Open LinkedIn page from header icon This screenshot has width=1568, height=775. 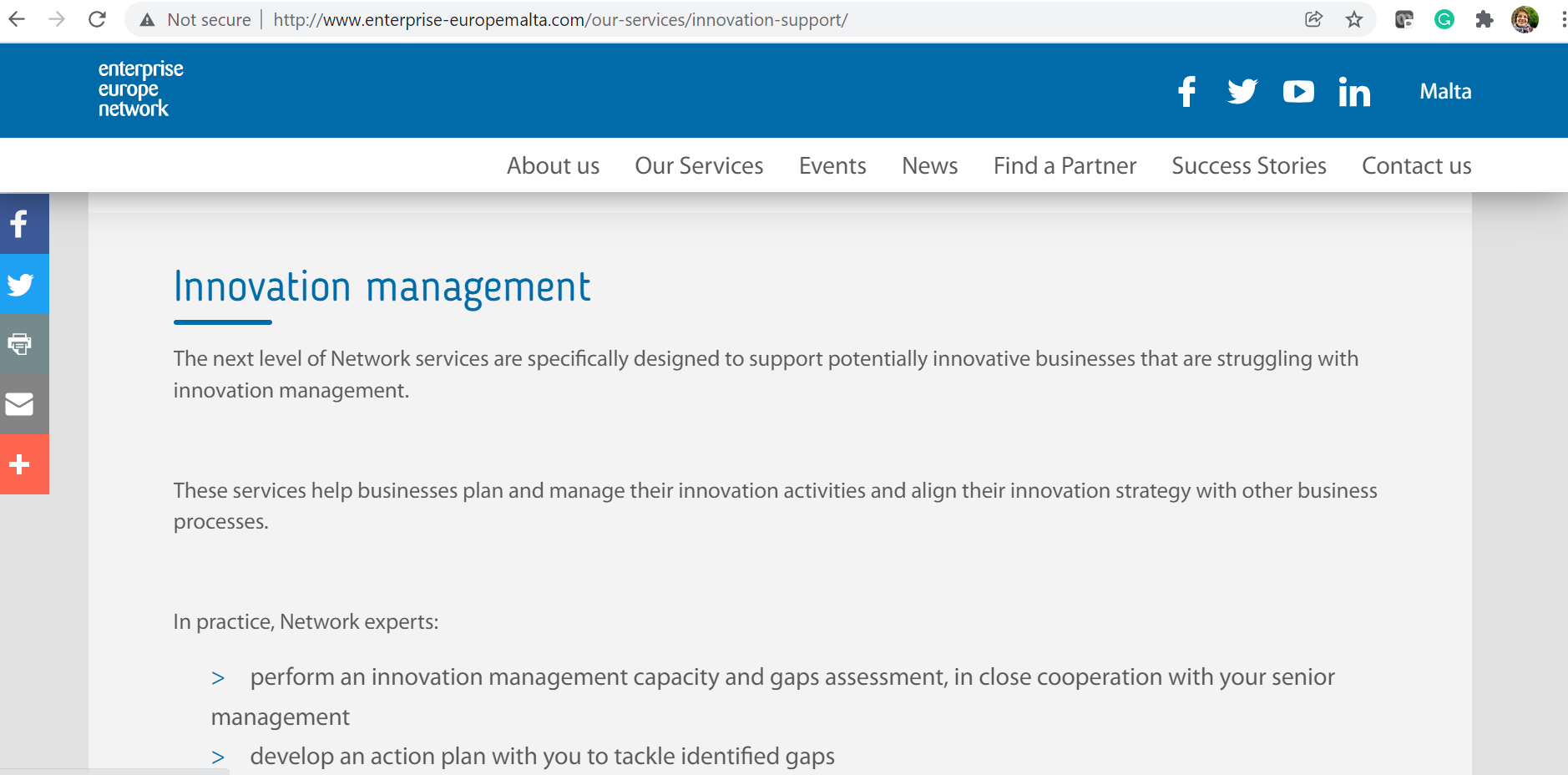tap(1354, 92)
